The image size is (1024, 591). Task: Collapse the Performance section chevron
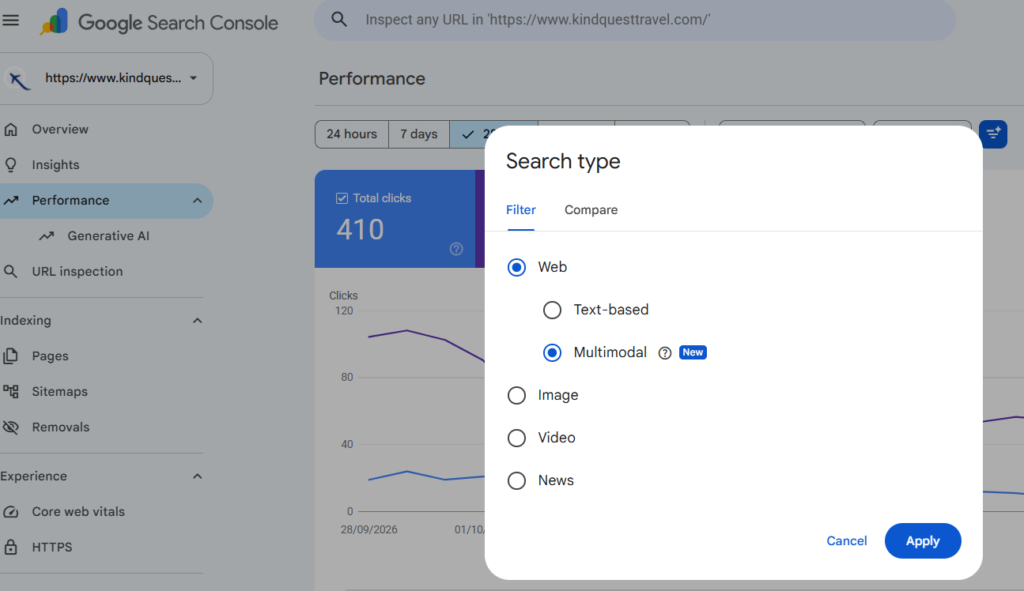[197, 200]
